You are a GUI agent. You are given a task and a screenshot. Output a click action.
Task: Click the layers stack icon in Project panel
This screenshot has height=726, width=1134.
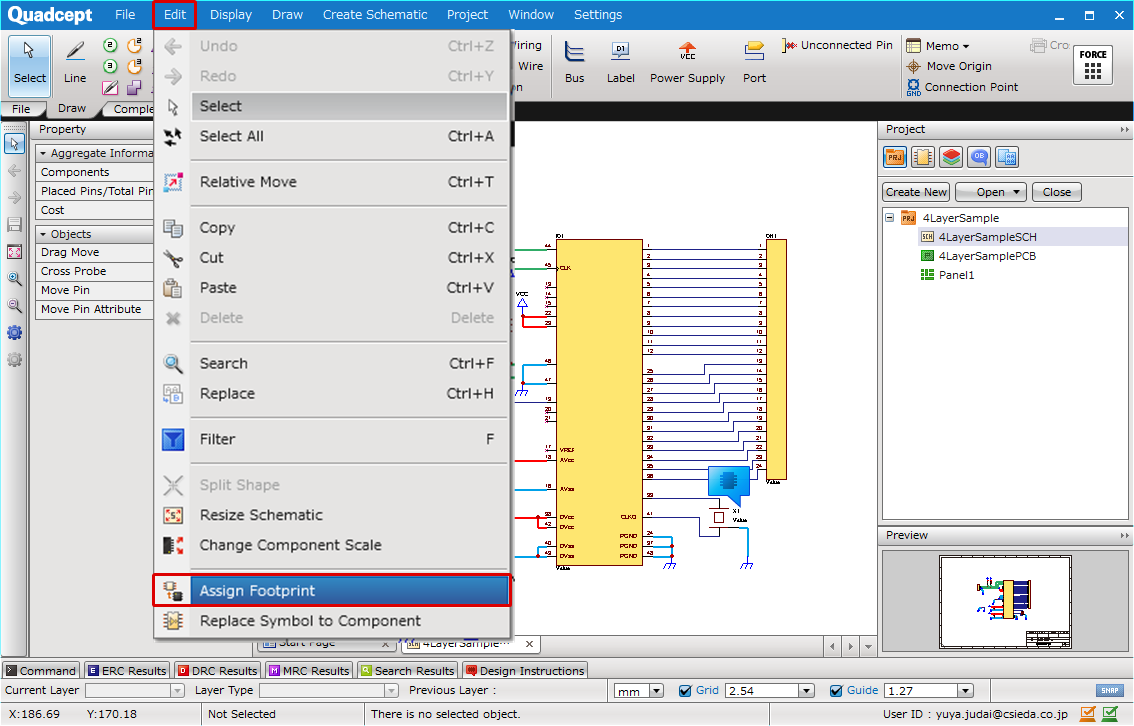click(x=951, y=157)
